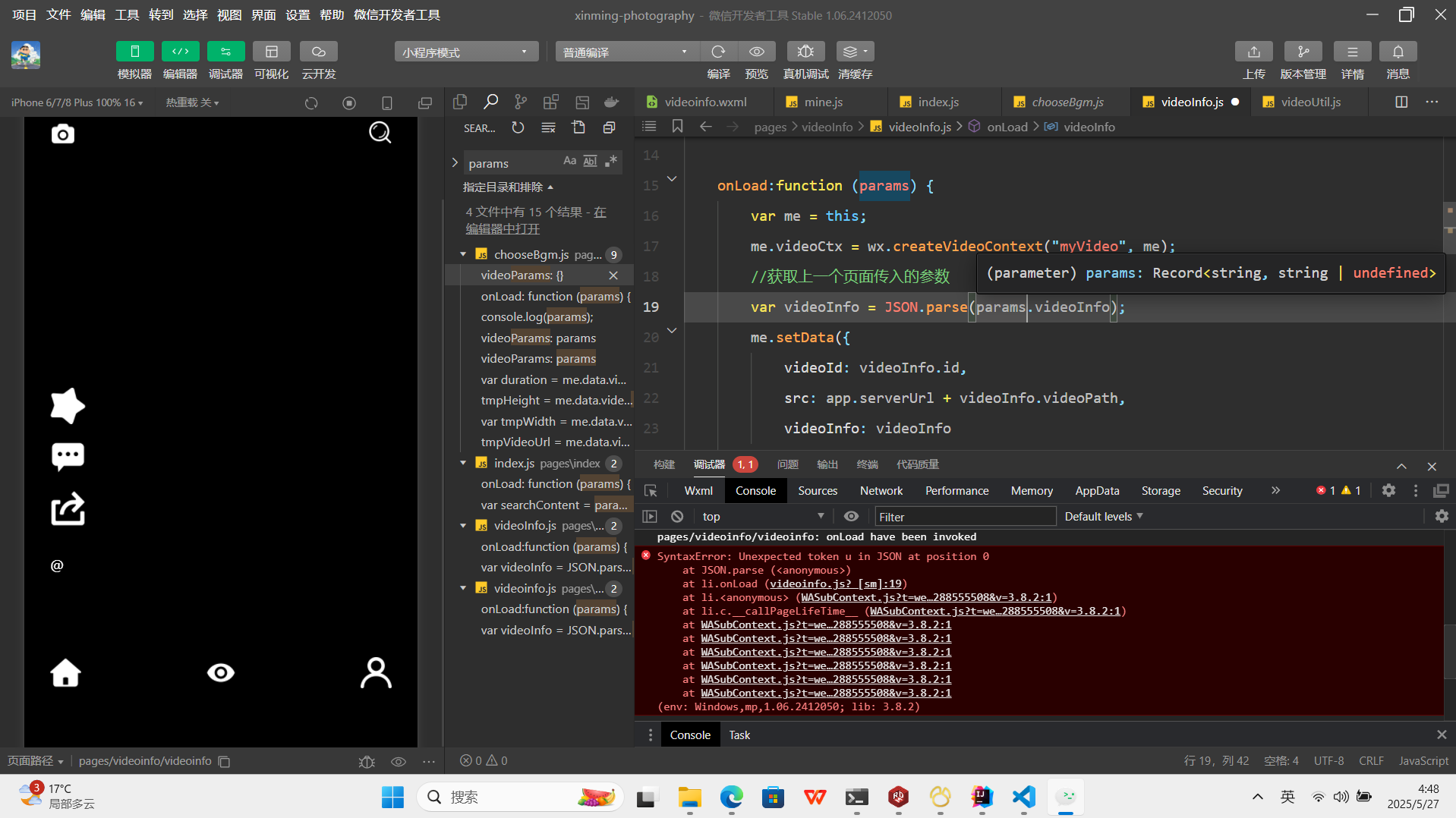
Task: Click the simulator stop/record icon
Action: tap(349, 102)
